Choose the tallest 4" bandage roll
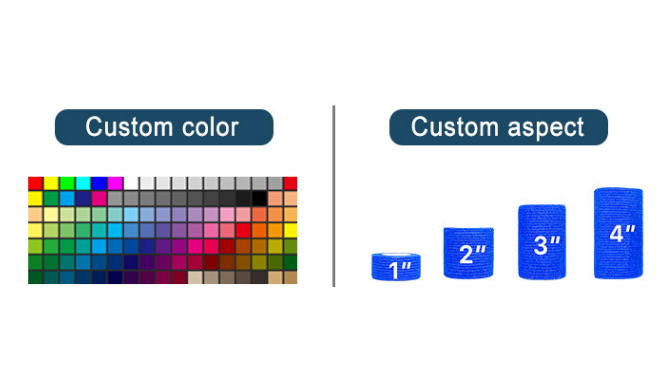The width and height of the screenshot is (670, 380). pyautogui.click(x=618, y=233)
